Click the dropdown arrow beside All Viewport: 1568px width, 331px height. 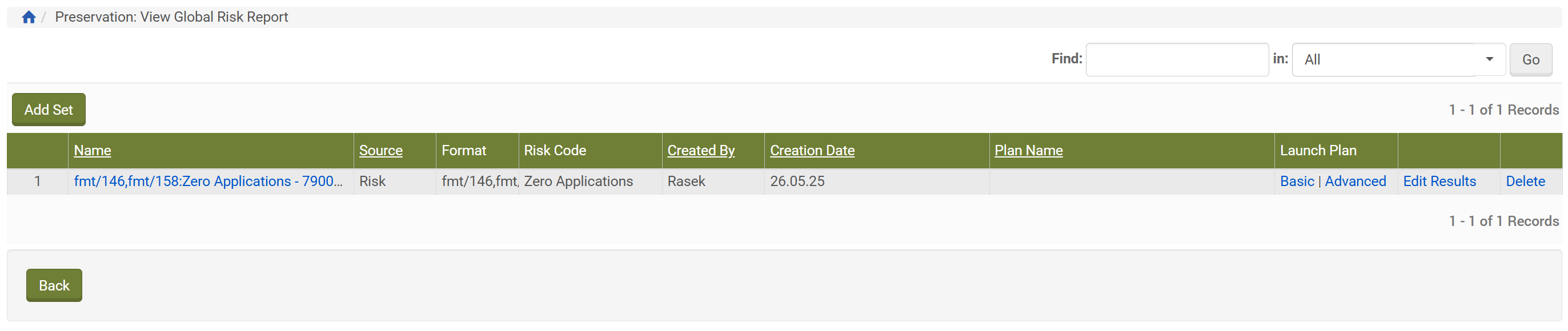[x=1489, y=59]
